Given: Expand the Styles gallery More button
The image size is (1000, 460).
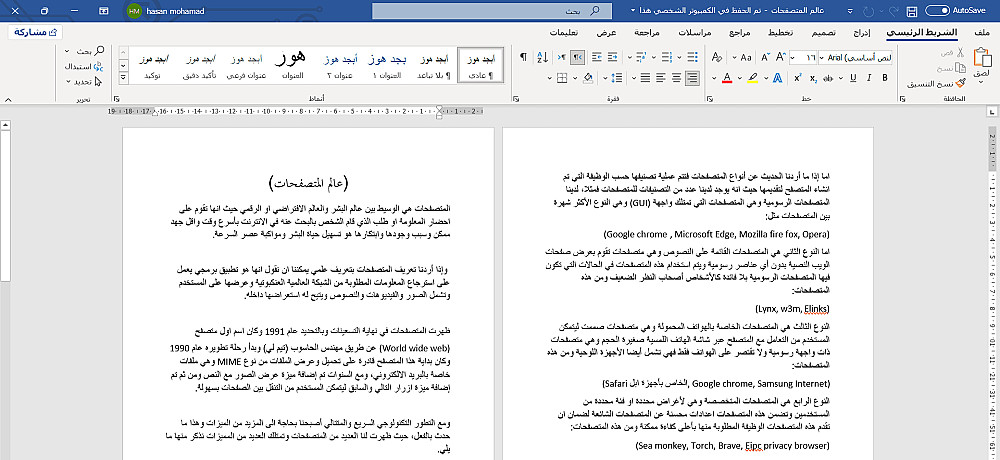Looking at the screenshot, I should point(124,77).
